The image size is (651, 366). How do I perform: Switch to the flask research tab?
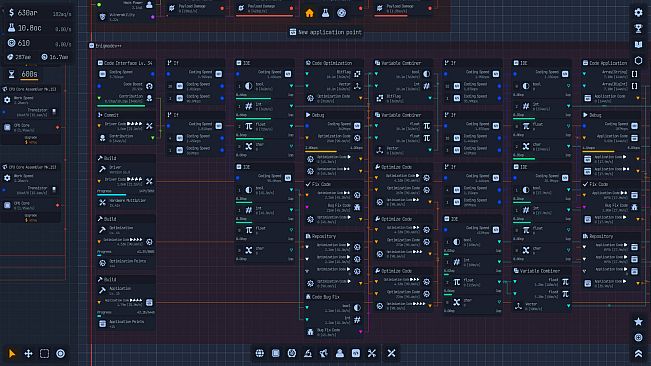[x=326, y=13]
